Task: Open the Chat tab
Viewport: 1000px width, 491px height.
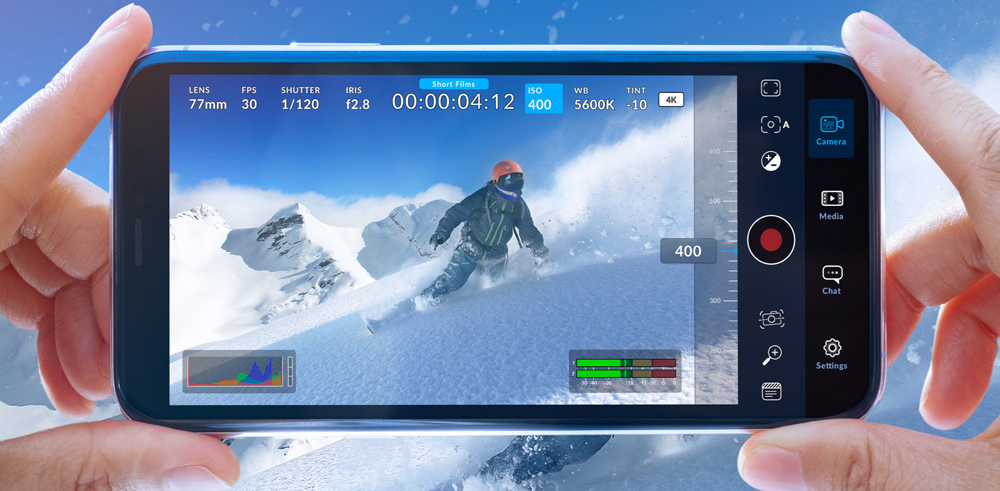Action: click(831, 279)
